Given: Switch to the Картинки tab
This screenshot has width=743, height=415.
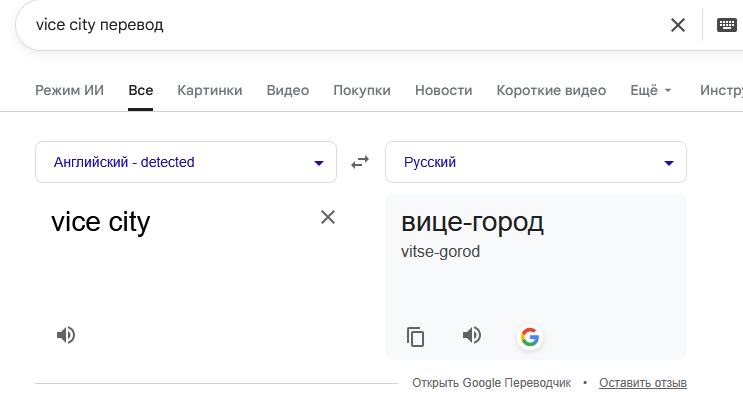Looking at the screenshot, I should [210, 90].
